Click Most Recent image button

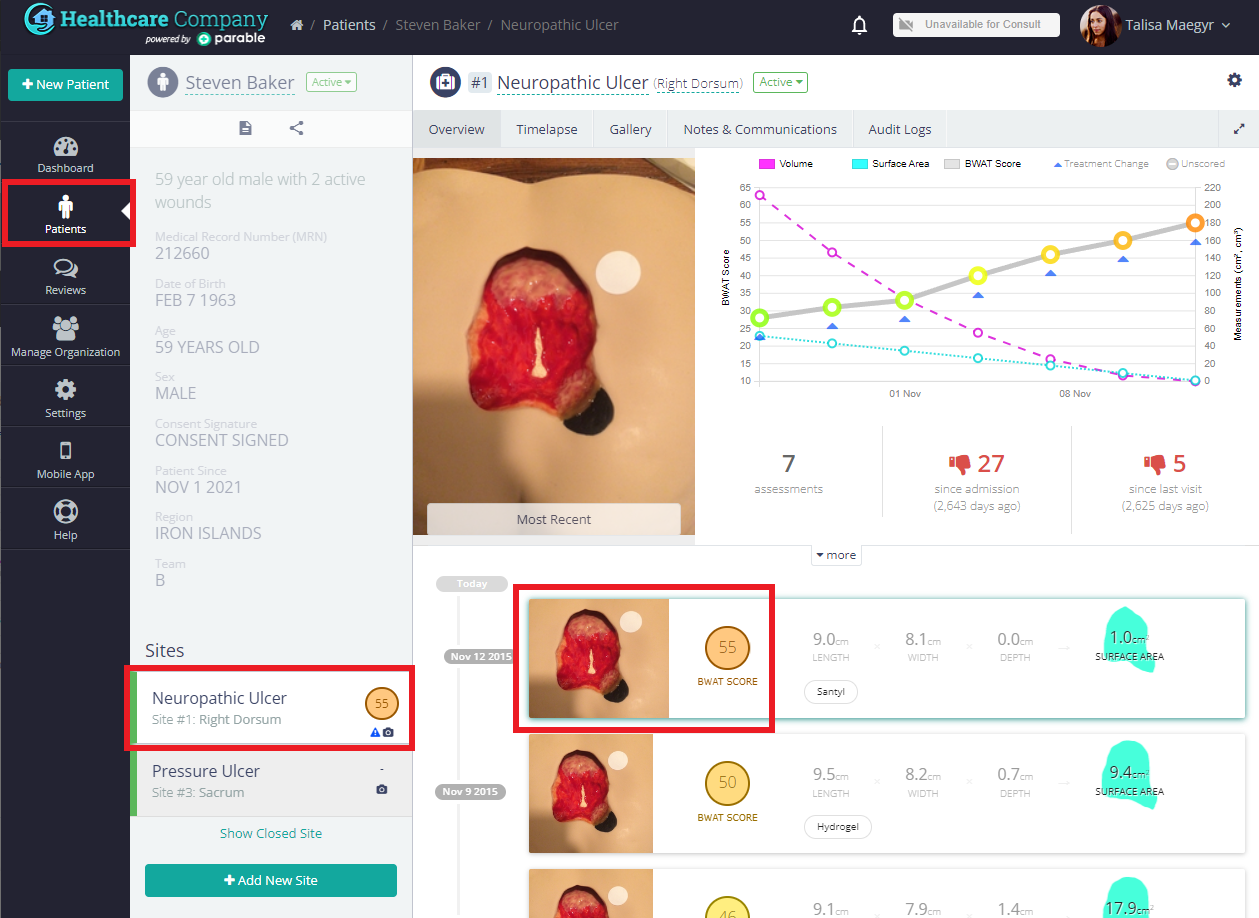click(x=554, y=519)
